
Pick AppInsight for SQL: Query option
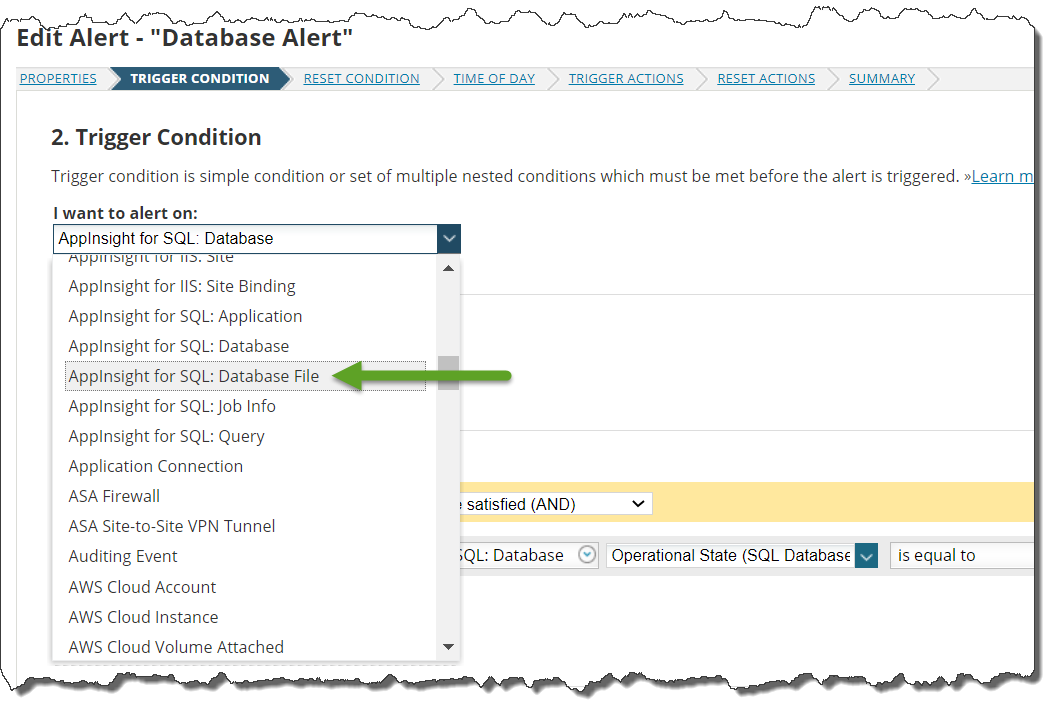[x=166, y=436]
